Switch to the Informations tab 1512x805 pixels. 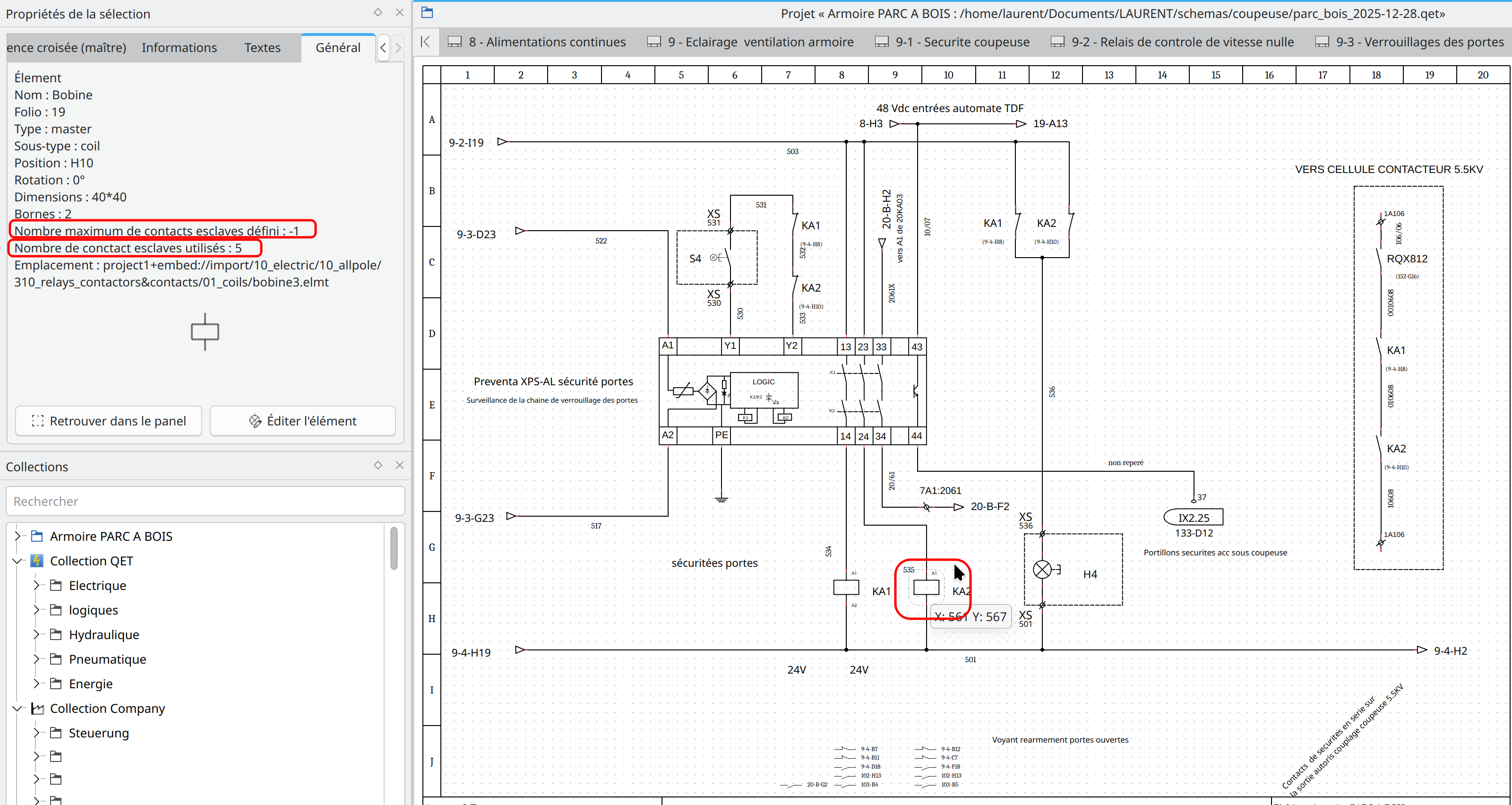coord(179,48)
